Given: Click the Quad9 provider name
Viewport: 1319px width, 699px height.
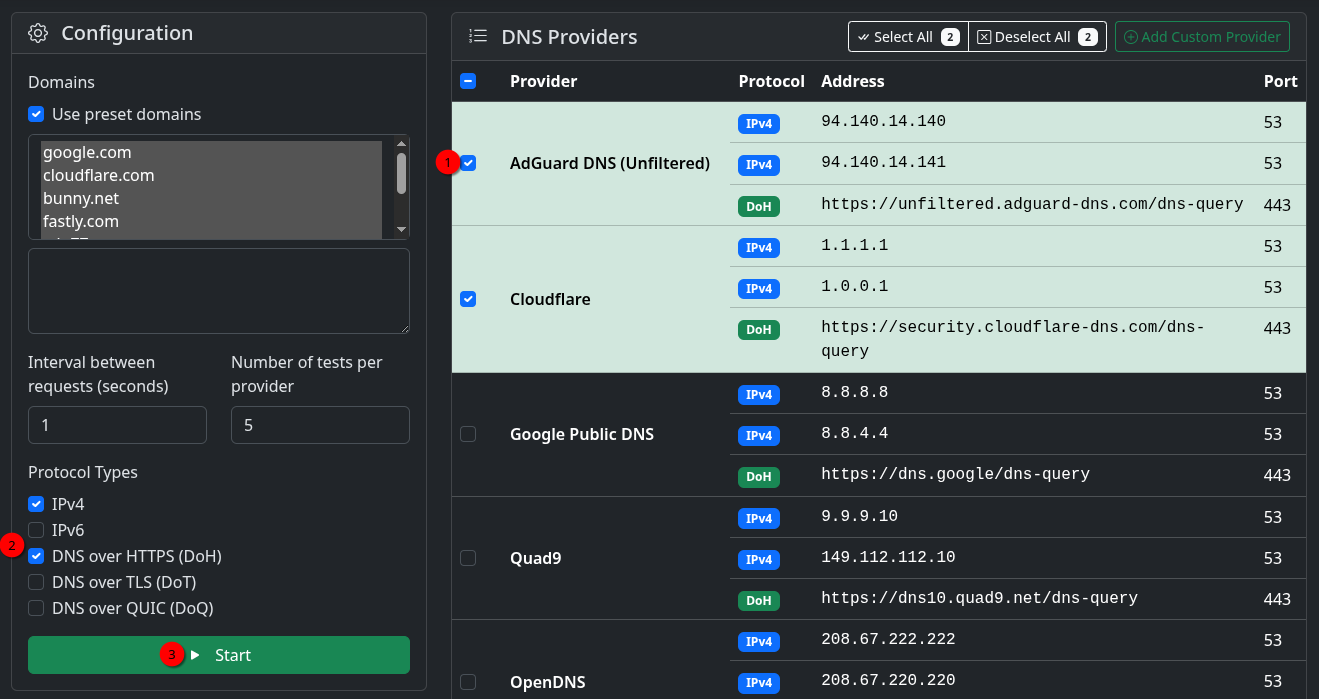Looking at the screenshot, I should pyautogui.click(x=536, y=558).
